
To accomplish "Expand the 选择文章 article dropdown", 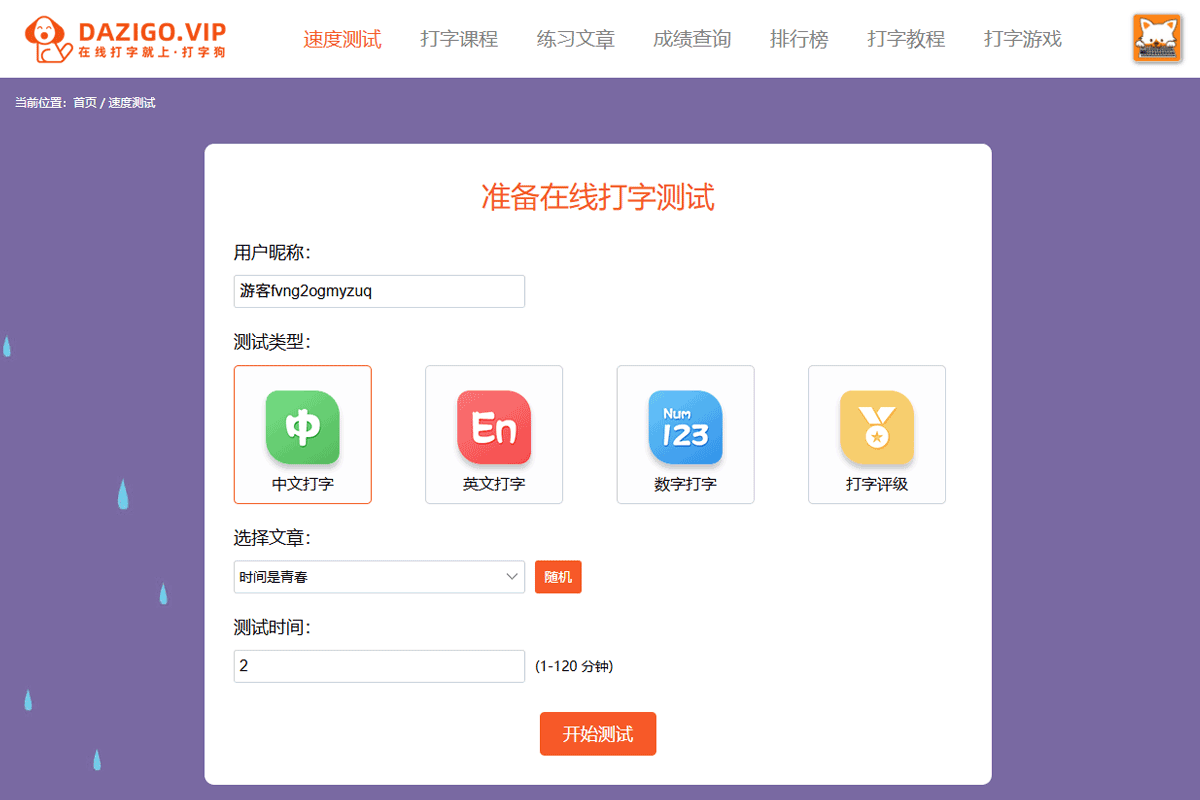I will coord(379,577).
